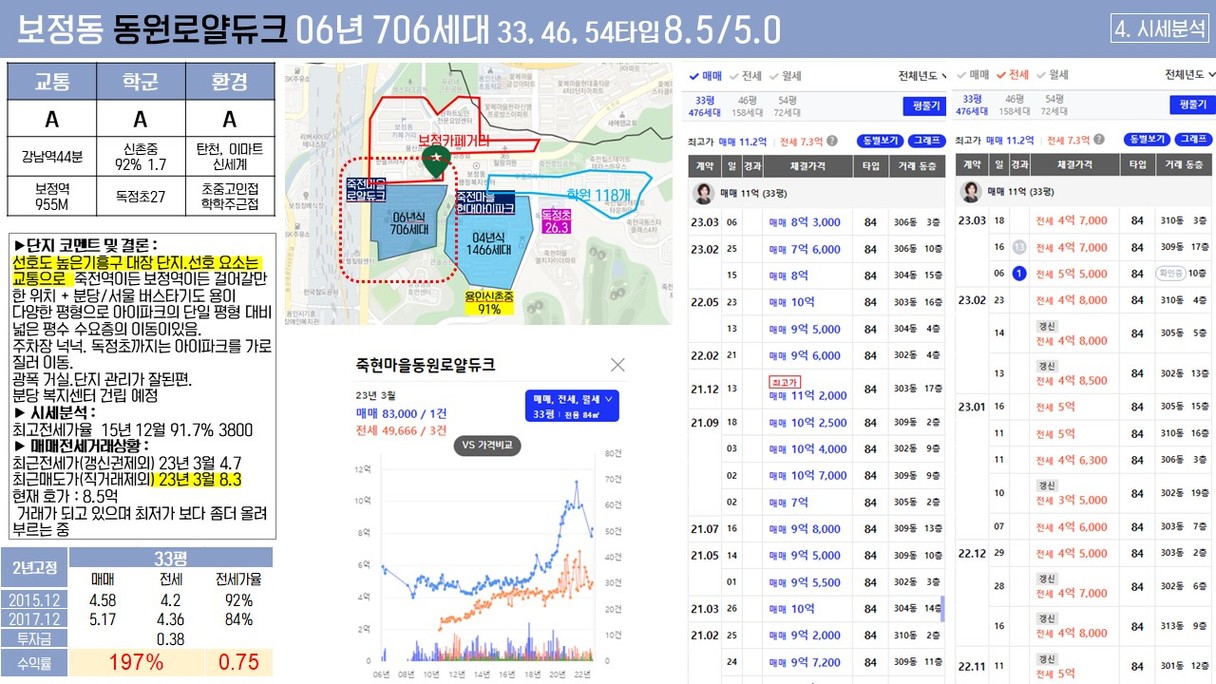Viewport: 1216px width, 684px height.
Task: Click the gray 13 badge in the 전세 list
Action: coord(1019,247)
